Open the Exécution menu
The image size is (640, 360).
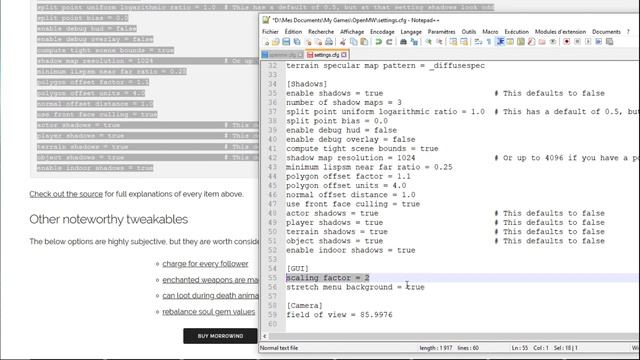[516, 31]
